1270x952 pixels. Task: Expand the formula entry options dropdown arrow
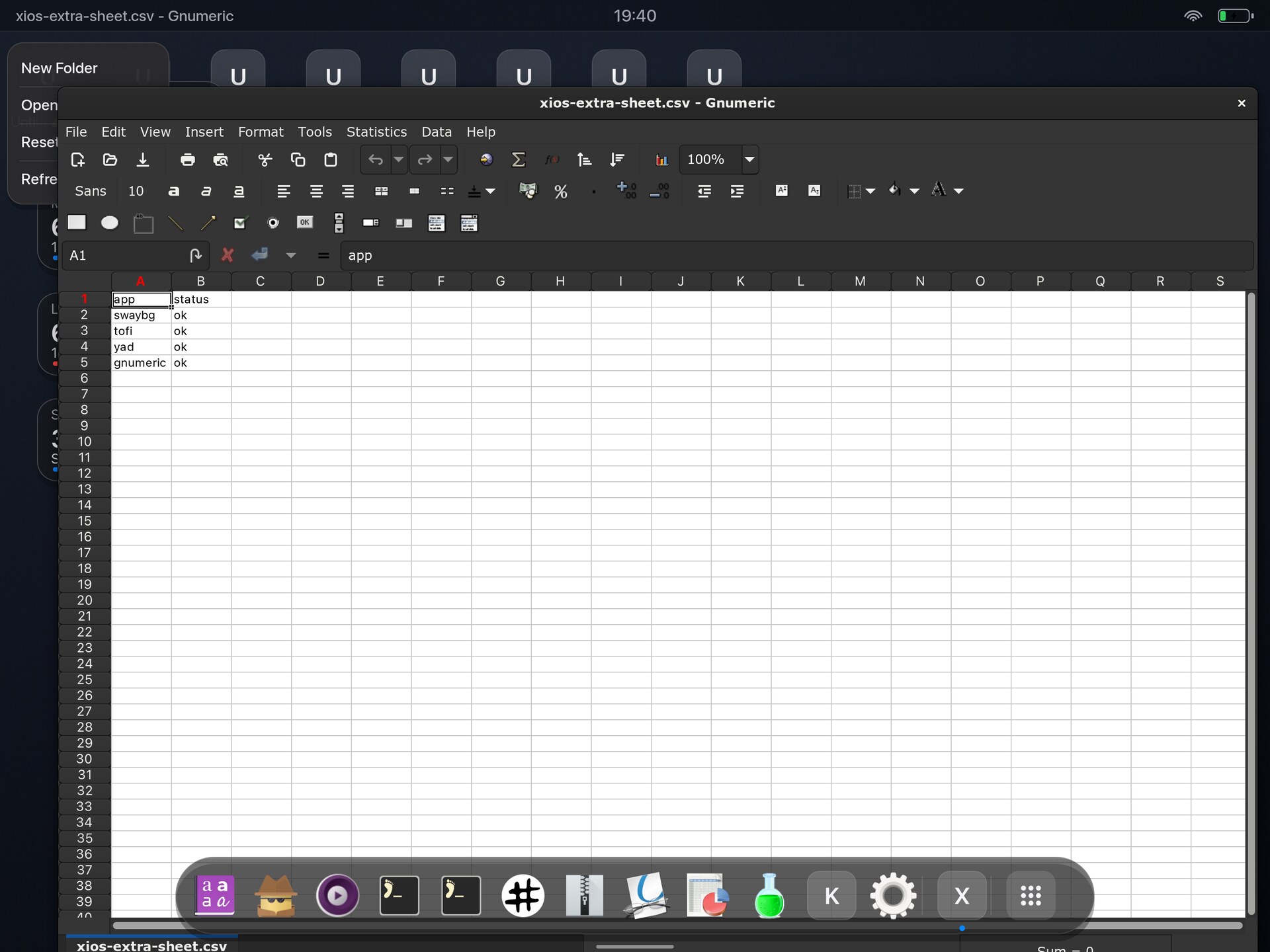pos(291,255)
